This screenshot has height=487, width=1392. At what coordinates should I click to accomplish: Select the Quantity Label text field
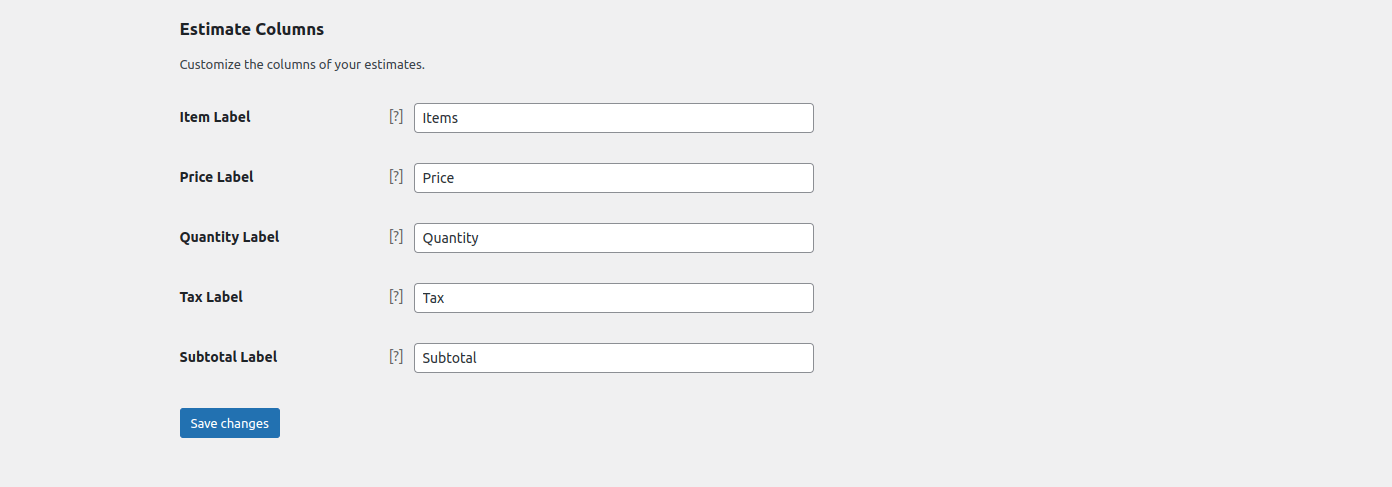point(614,238)
